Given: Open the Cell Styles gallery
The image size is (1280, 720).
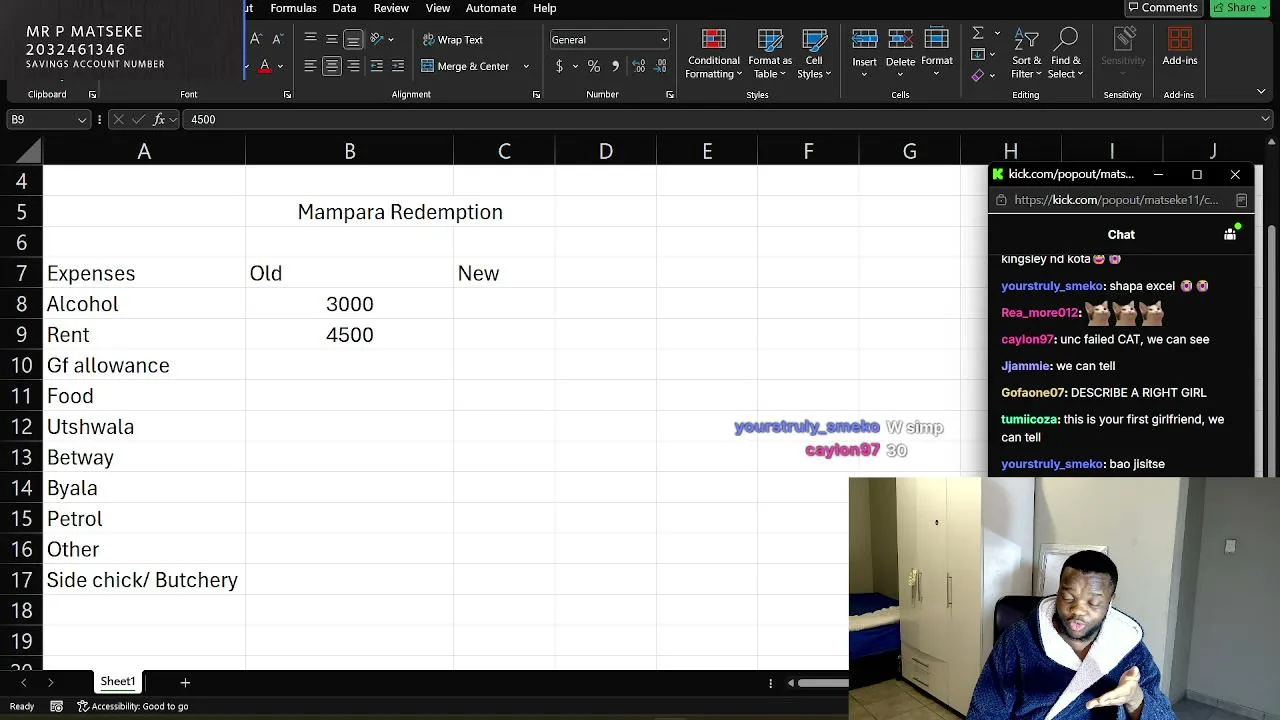Looking at the screenshot, I should click(x=814, y=54).
